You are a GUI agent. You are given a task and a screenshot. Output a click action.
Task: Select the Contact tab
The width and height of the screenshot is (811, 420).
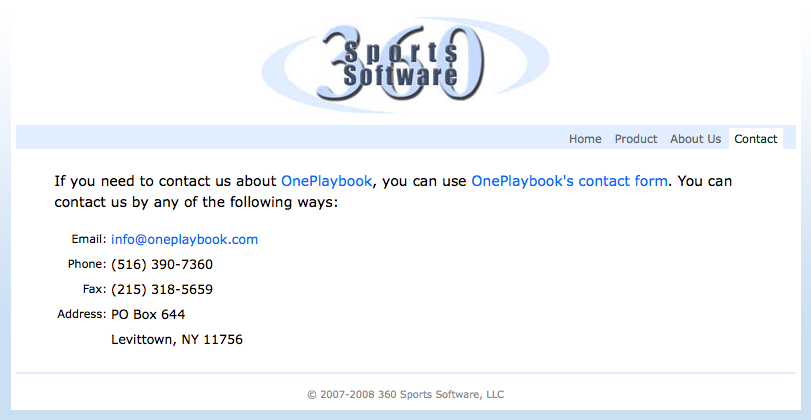point(756,139)
